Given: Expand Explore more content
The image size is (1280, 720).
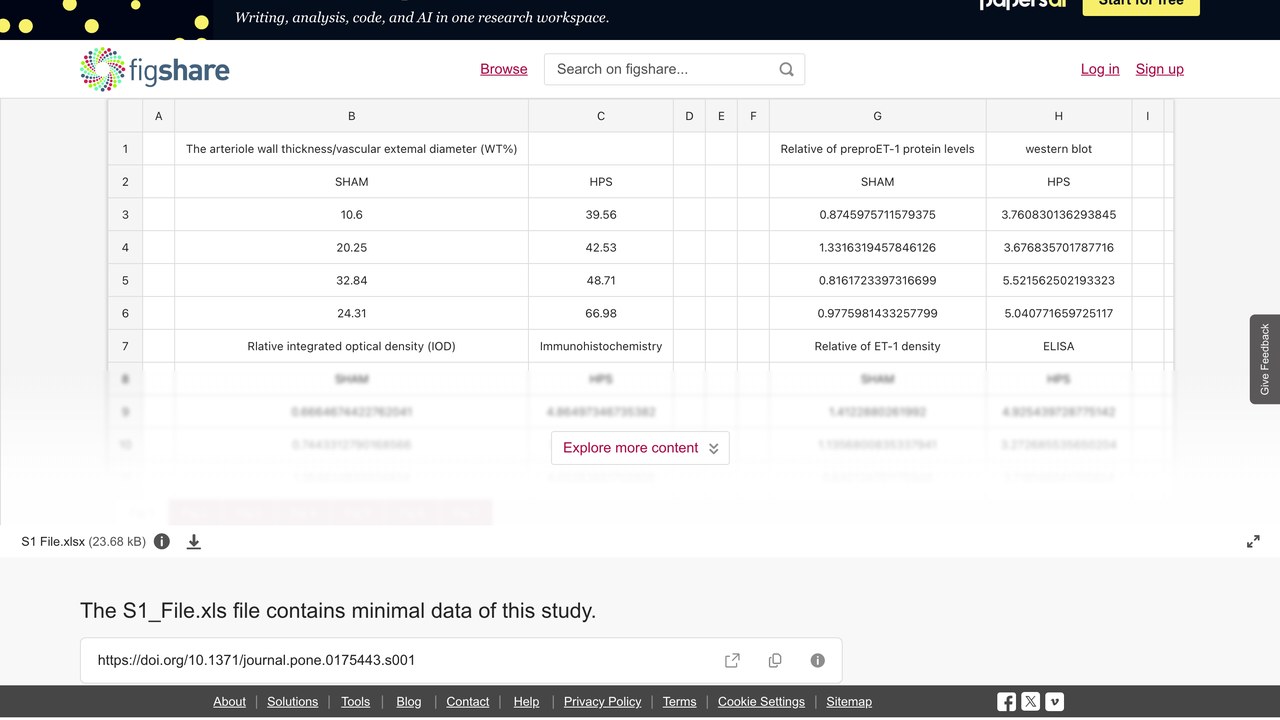Looking at the screenshot, I should [640, 448].
